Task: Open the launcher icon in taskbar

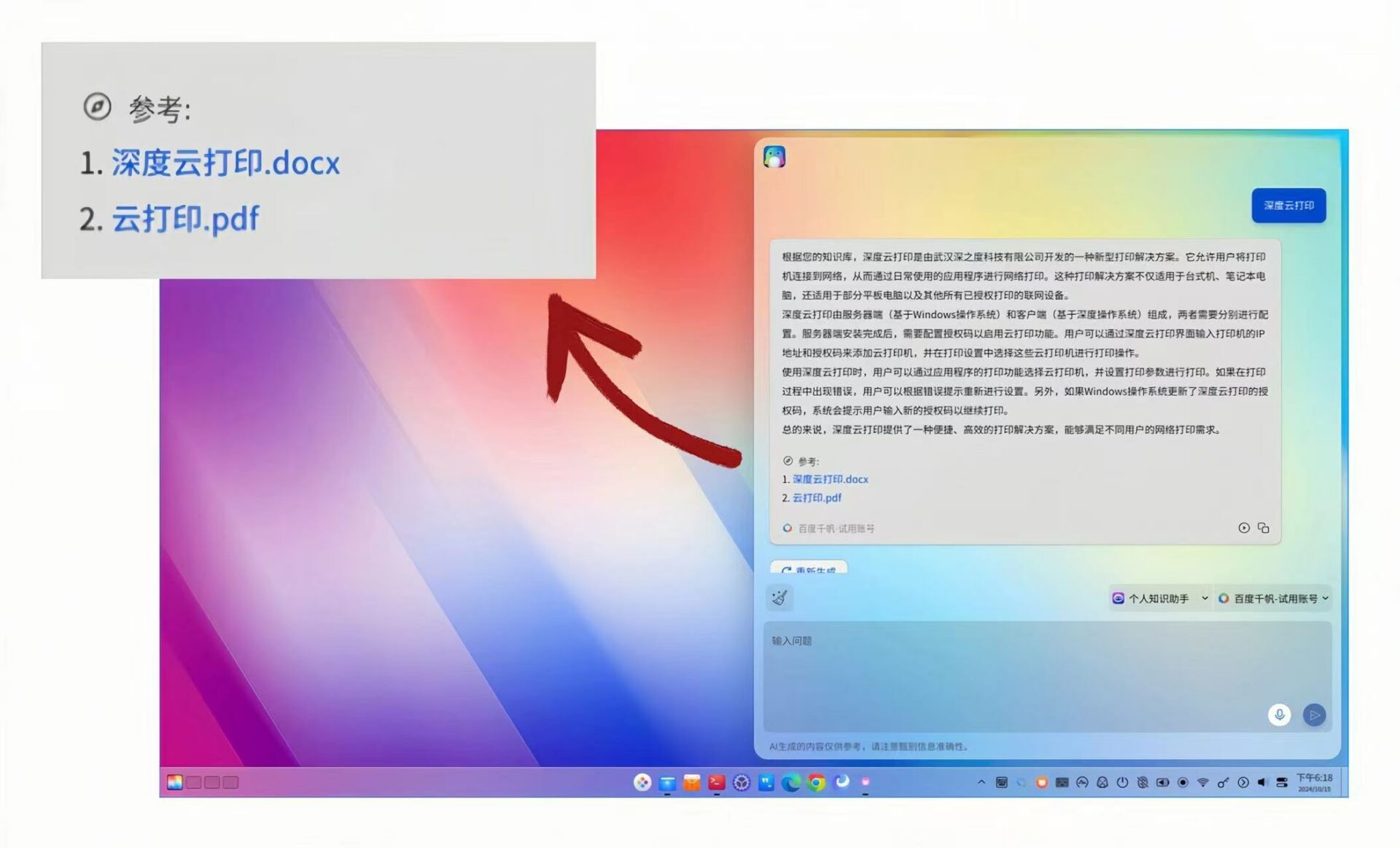Action: [175, 782]
